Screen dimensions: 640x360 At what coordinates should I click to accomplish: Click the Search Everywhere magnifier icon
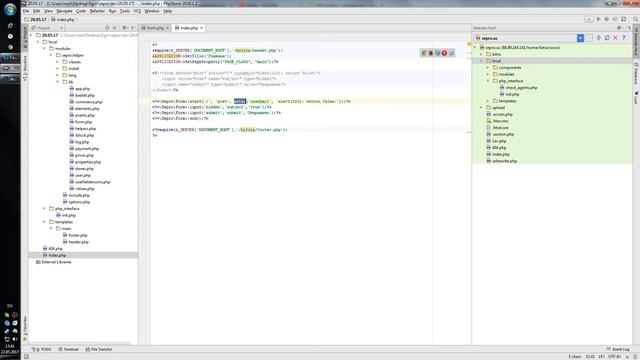click(636, 19)
